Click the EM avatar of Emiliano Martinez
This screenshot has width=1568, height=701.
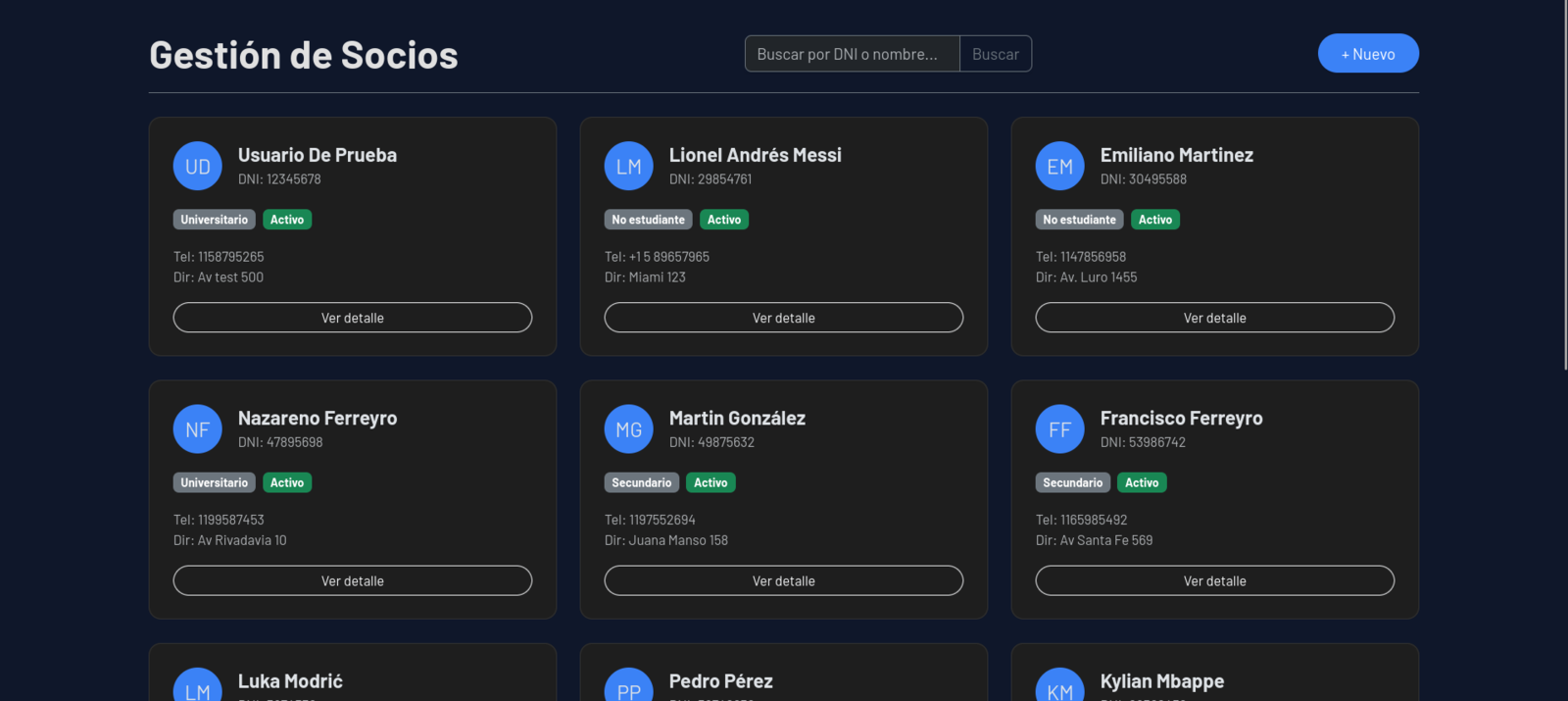pyautogui.click(x=1060, y=166)
